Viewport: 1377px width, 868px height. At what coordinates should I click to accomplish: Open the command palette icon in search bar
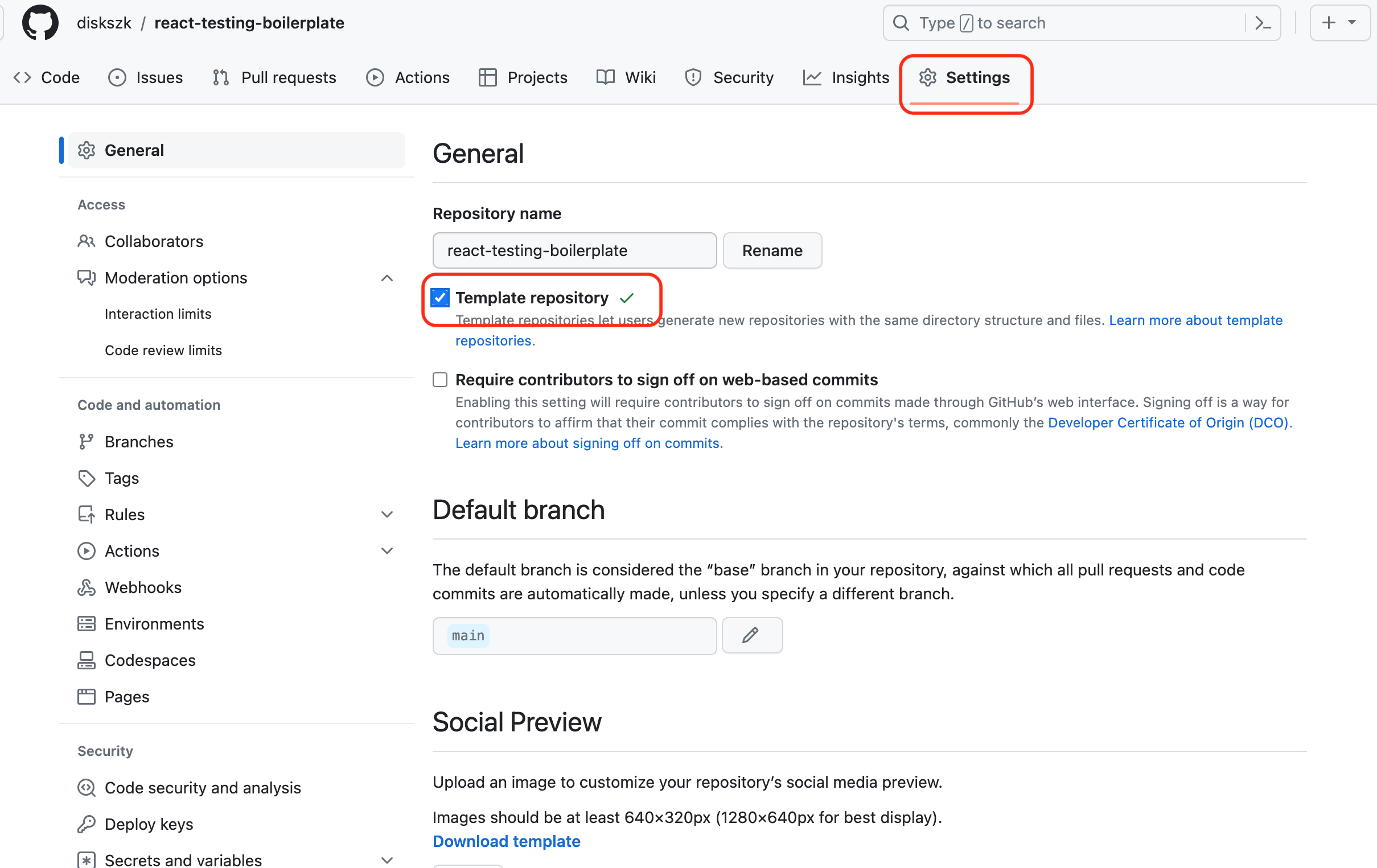(1263, 23)
